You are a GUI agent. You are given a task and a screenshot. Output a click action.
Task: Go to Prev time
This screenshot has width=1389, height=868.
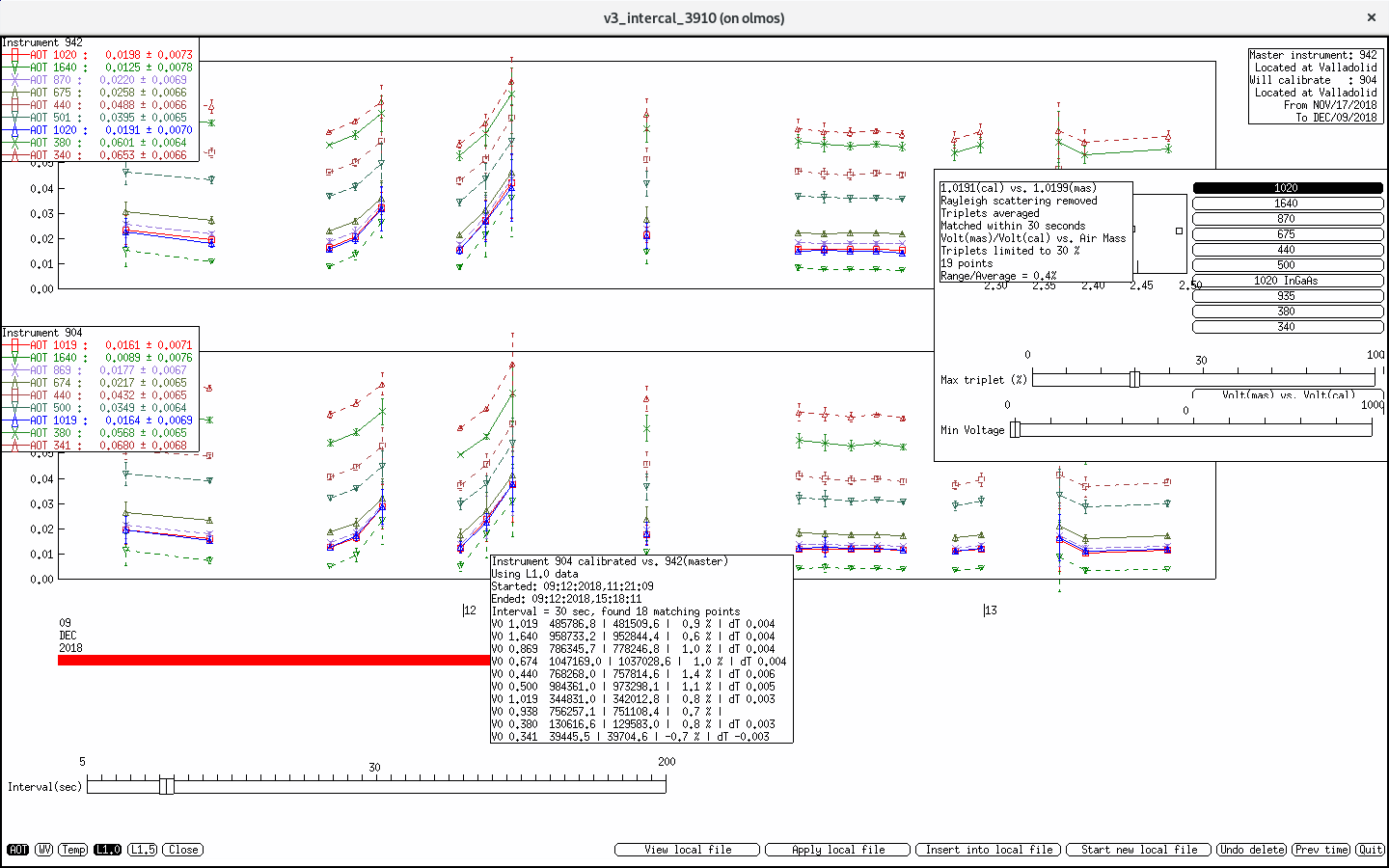[1321, 850]
